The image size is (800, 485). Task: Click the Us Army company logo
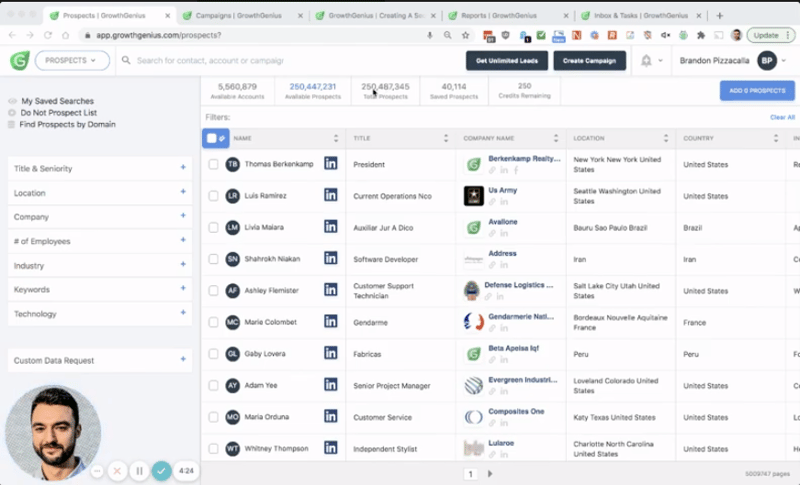(x=473, y=196)
